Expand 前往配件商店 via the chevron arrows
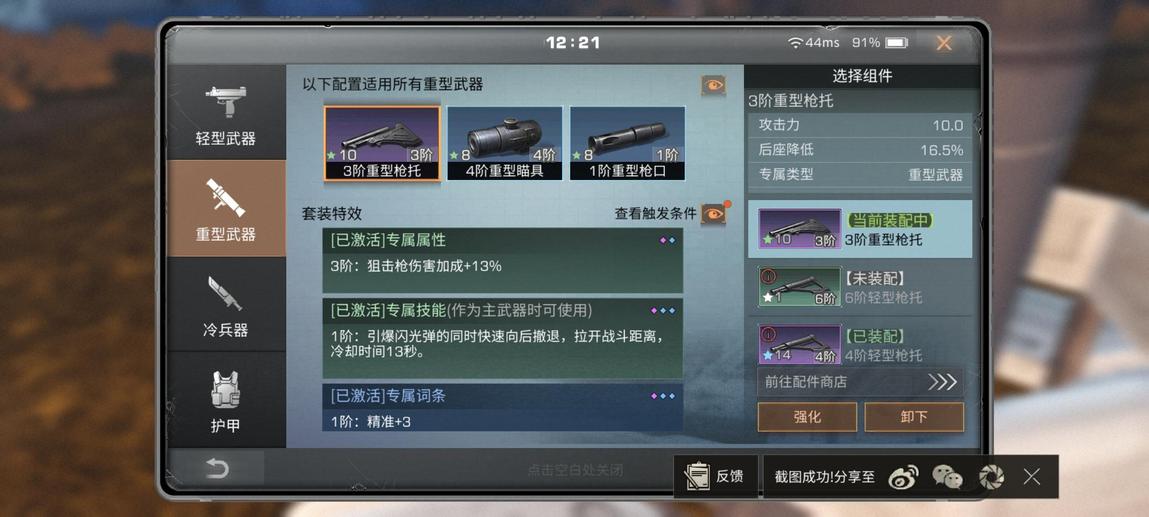 [942, 382]
